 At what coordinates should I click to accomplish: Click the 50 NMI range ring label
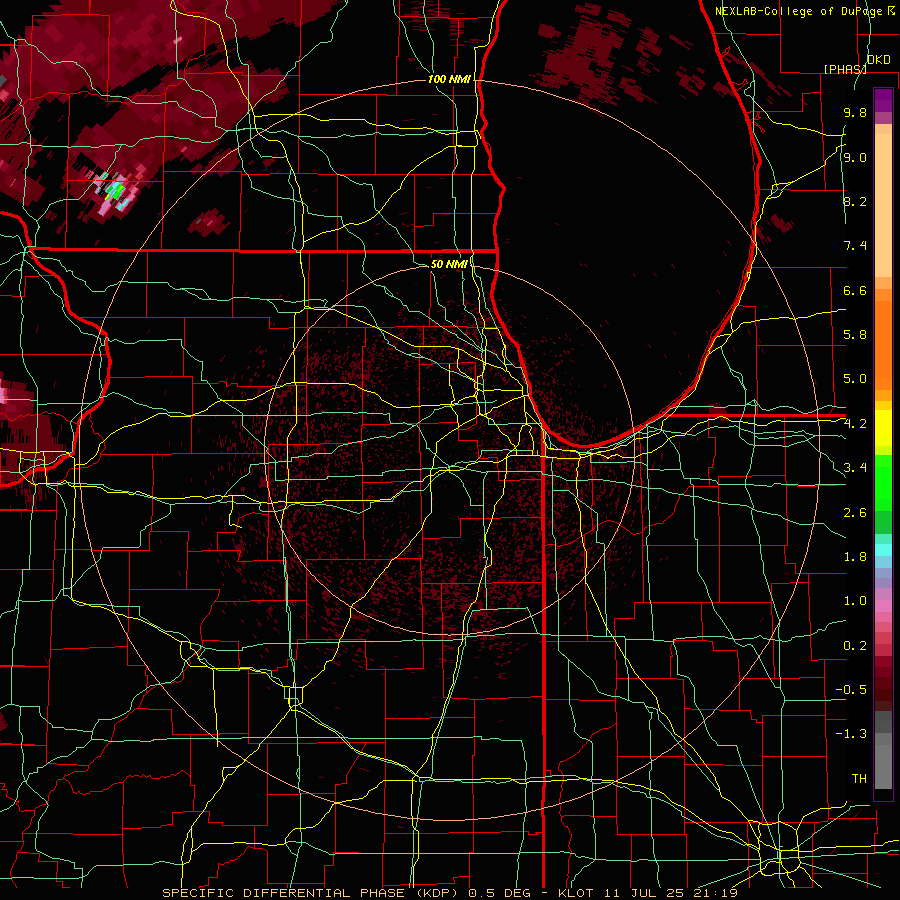pyautogui.click(x=449, y=264)
